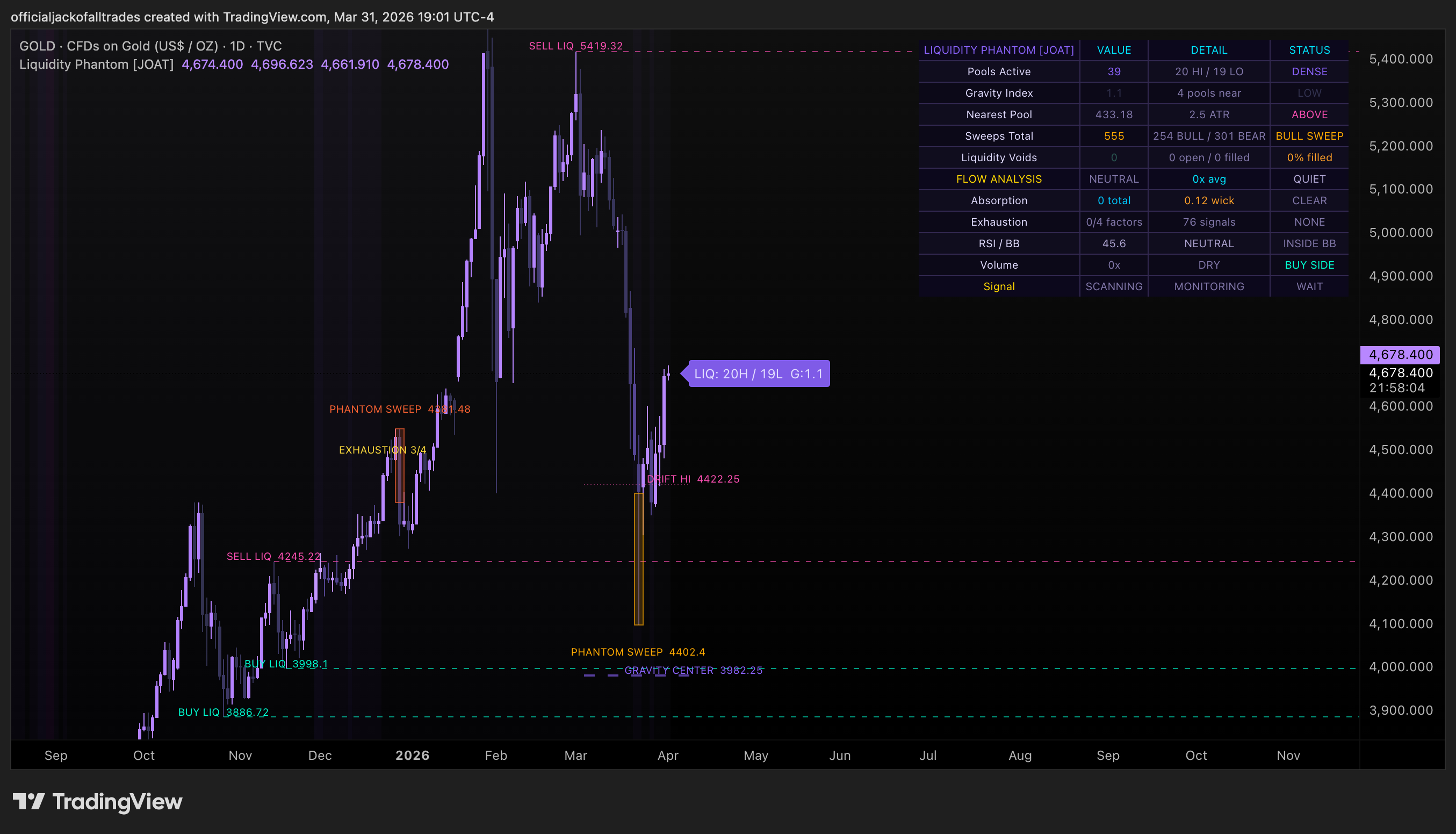Click the 4,696.623 value in the legend
Screen dimensions: 1456x834
click(x=282, y=64)
